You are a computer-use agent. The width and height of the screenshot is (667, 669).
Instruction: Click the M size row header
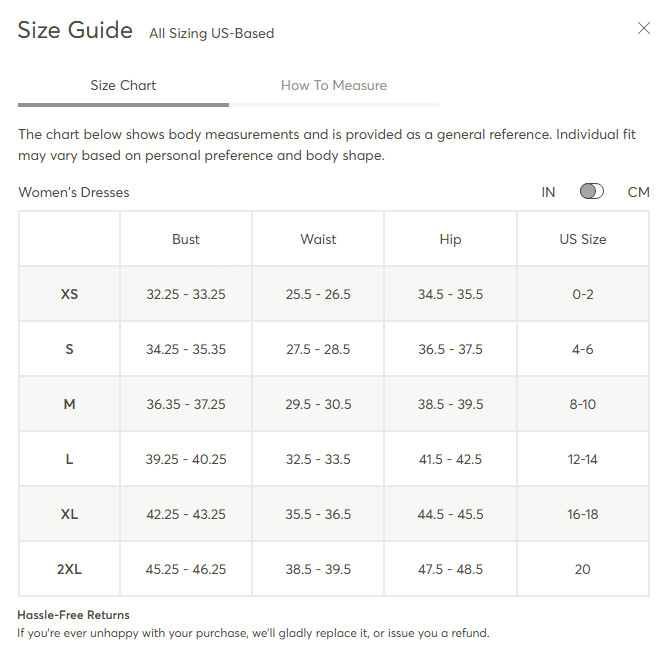pyautogui.click(x=69, y=404)
